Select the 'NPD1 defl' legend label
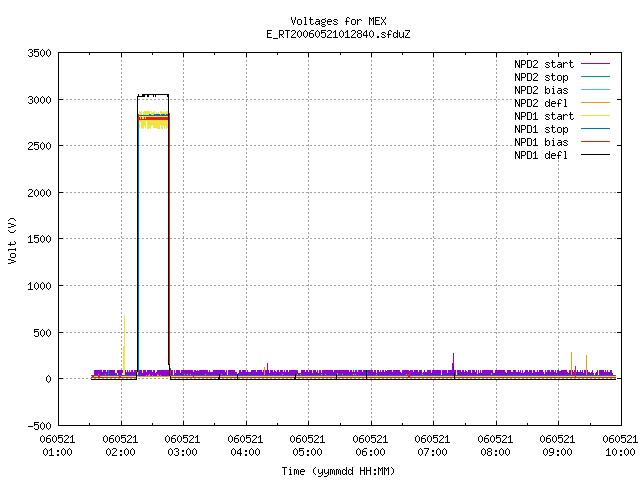The image size is (640, 480). click(x=541, y=155)
